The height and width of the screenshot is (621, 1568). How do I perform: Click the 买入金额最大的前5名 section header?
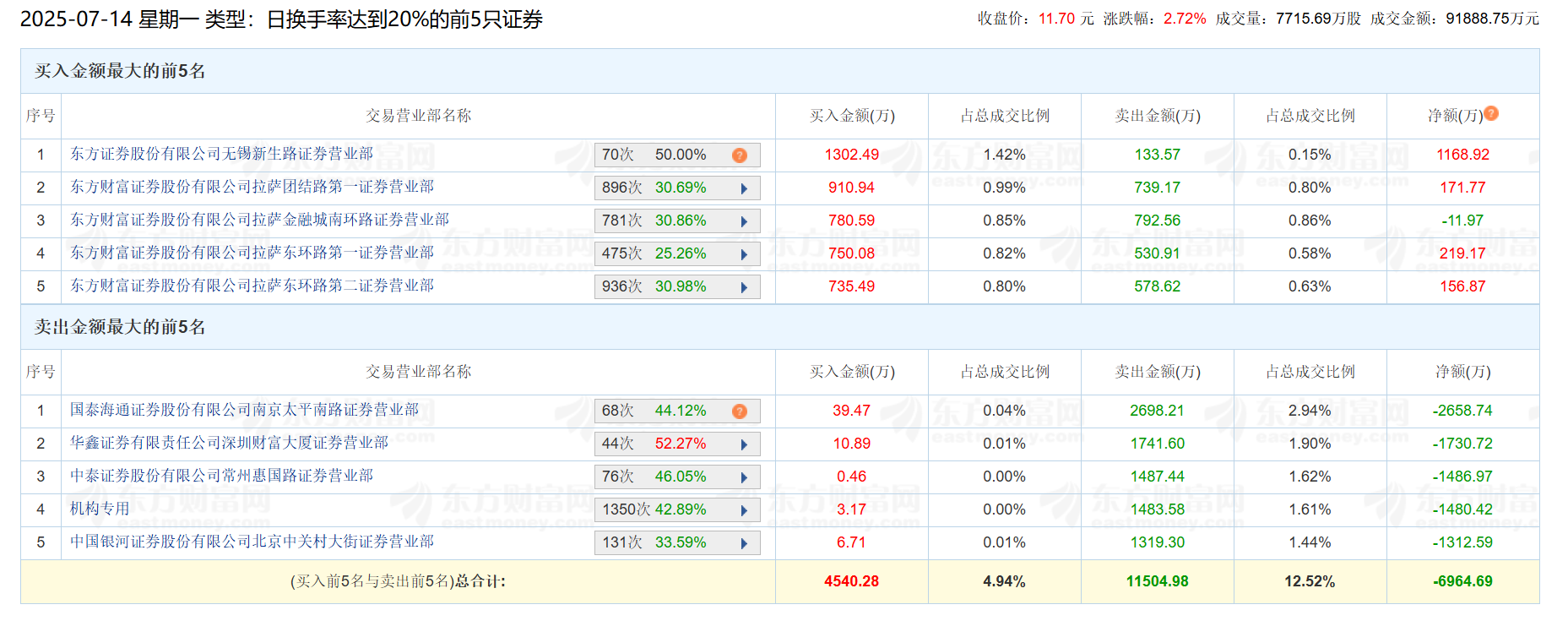(120, 71)
